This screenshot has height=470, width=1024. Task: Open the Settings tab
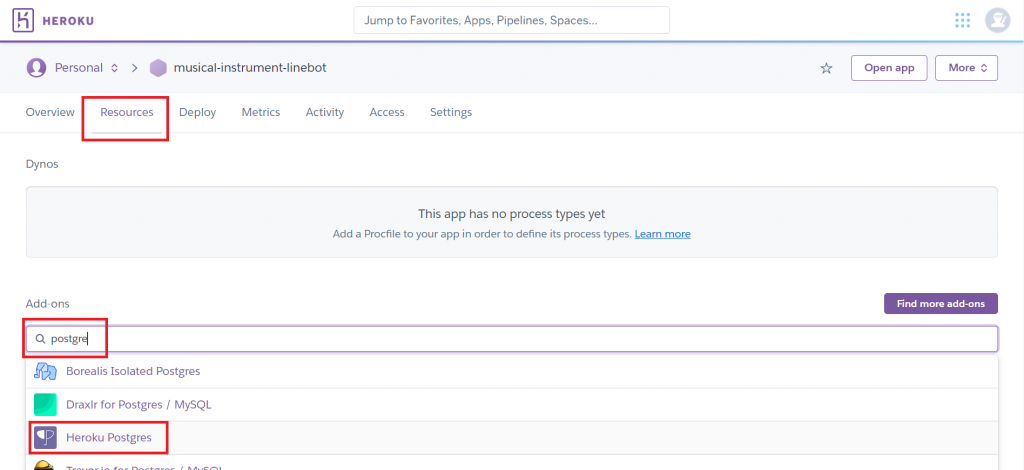click(x=450, y=112)
